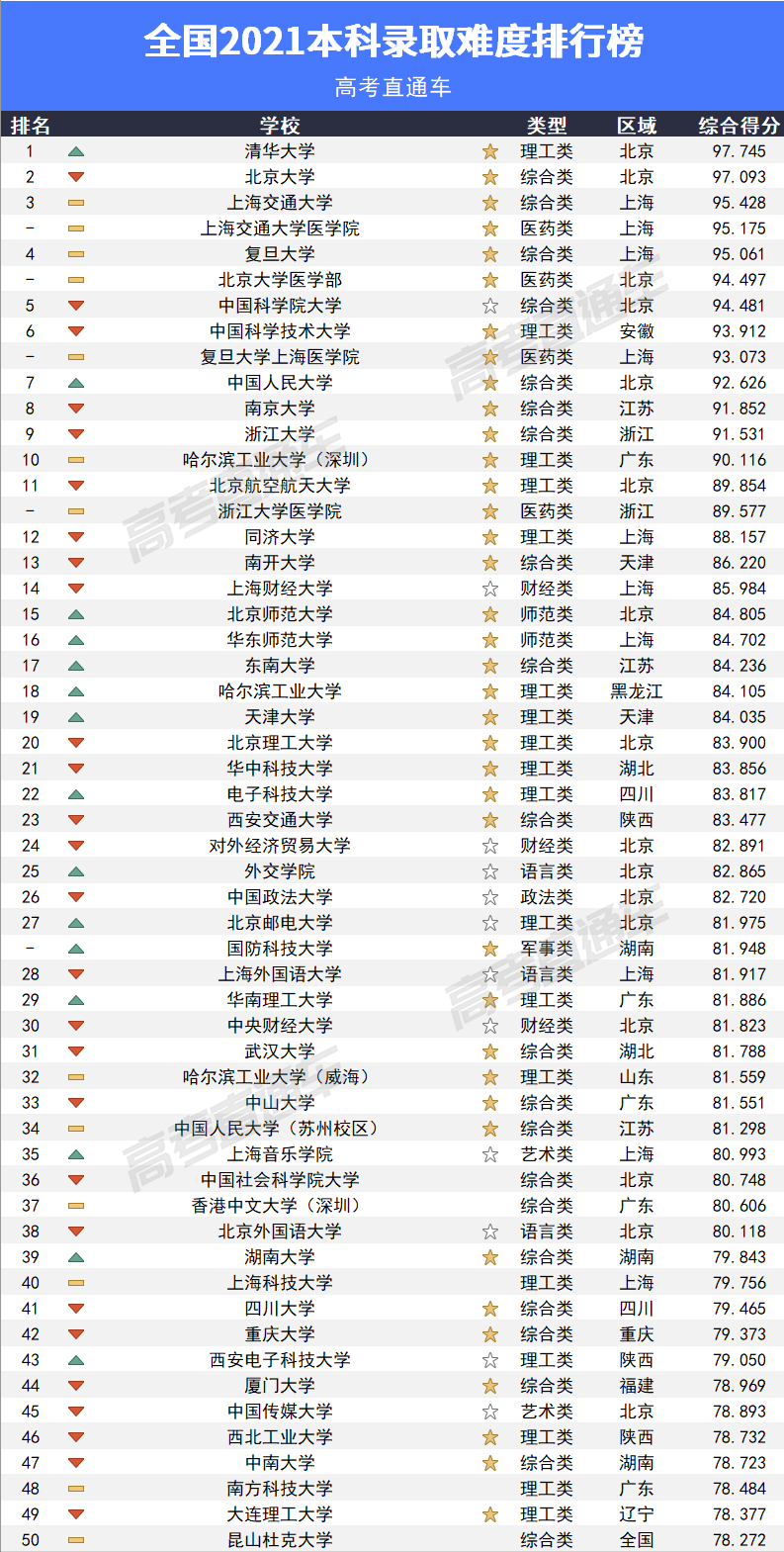This screenshot has height=1552, width=784.
Task: Select the gold star in the 厦门大学 row
Action: (x=489, y=1386)
